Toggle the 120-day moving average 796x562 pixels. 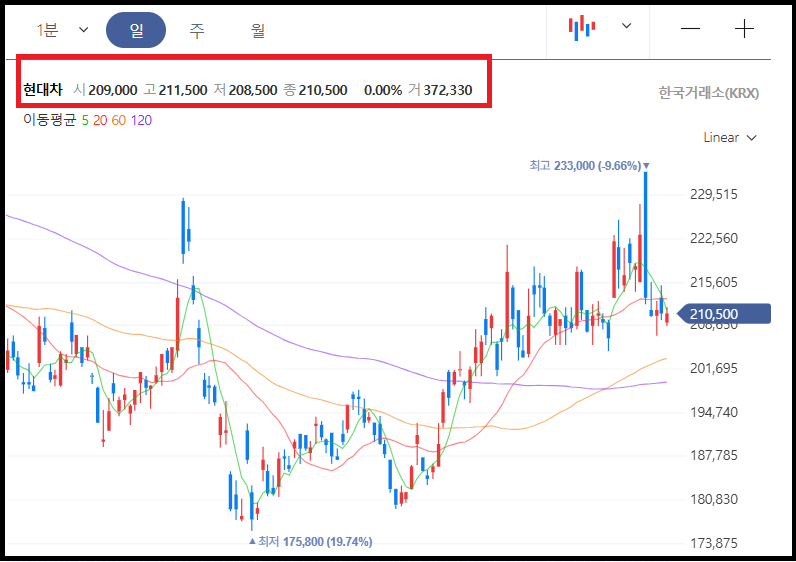(141, 120)
